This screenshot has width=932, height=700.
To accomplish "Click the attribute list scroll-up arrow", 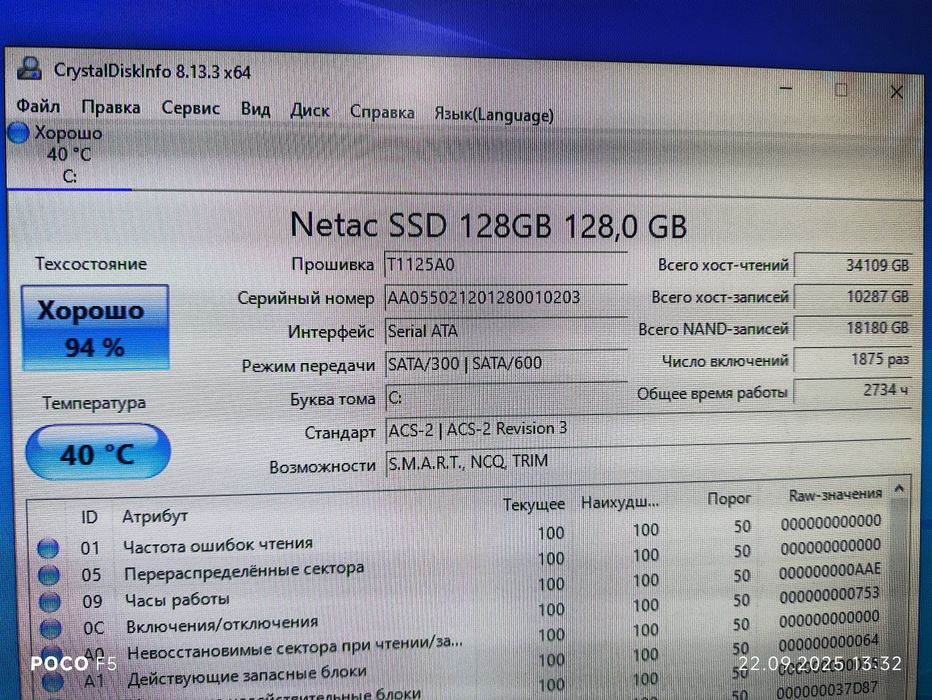I will point(899,489).
